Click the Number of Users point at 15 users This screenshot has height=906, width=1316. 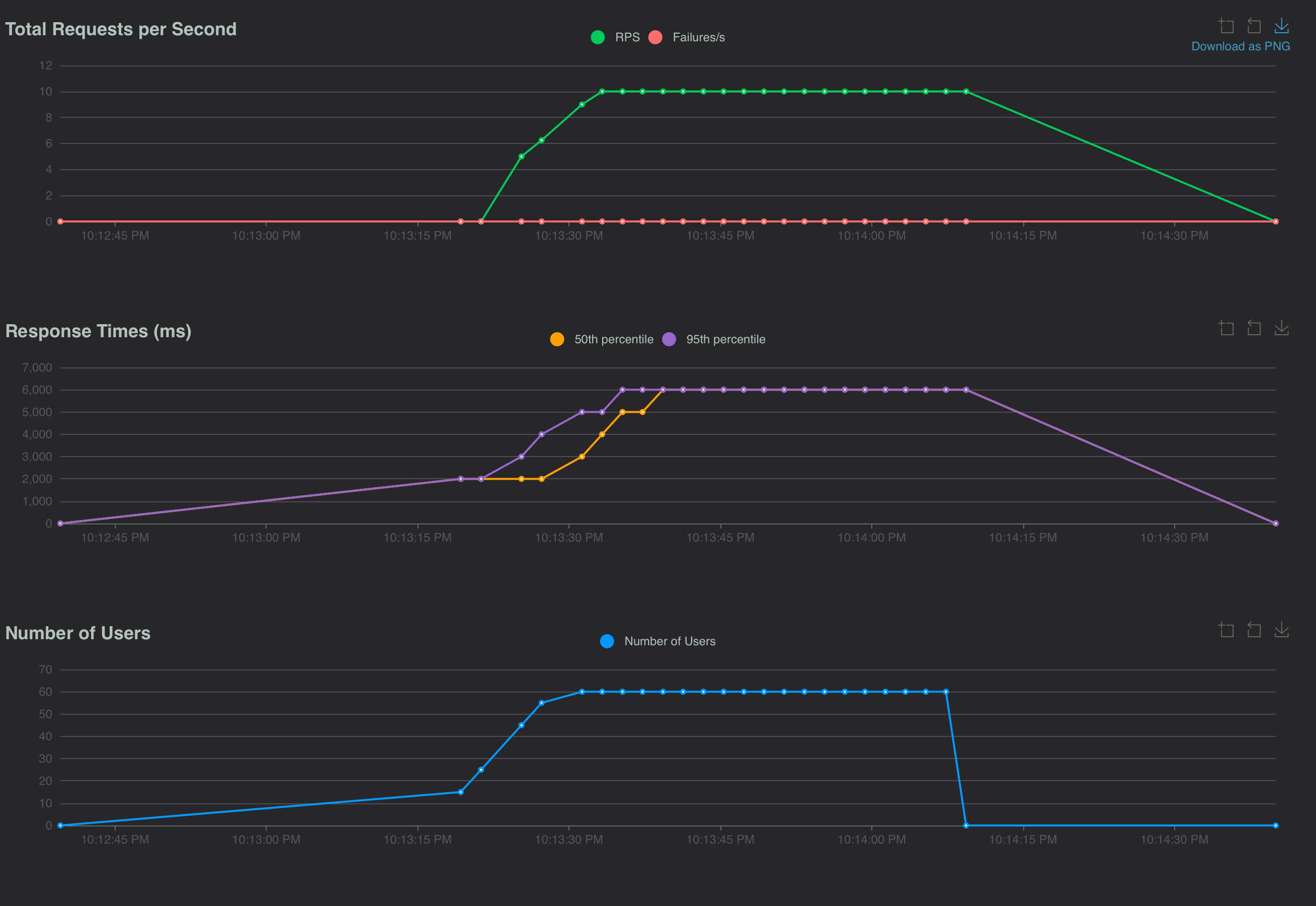click(461, 792)
